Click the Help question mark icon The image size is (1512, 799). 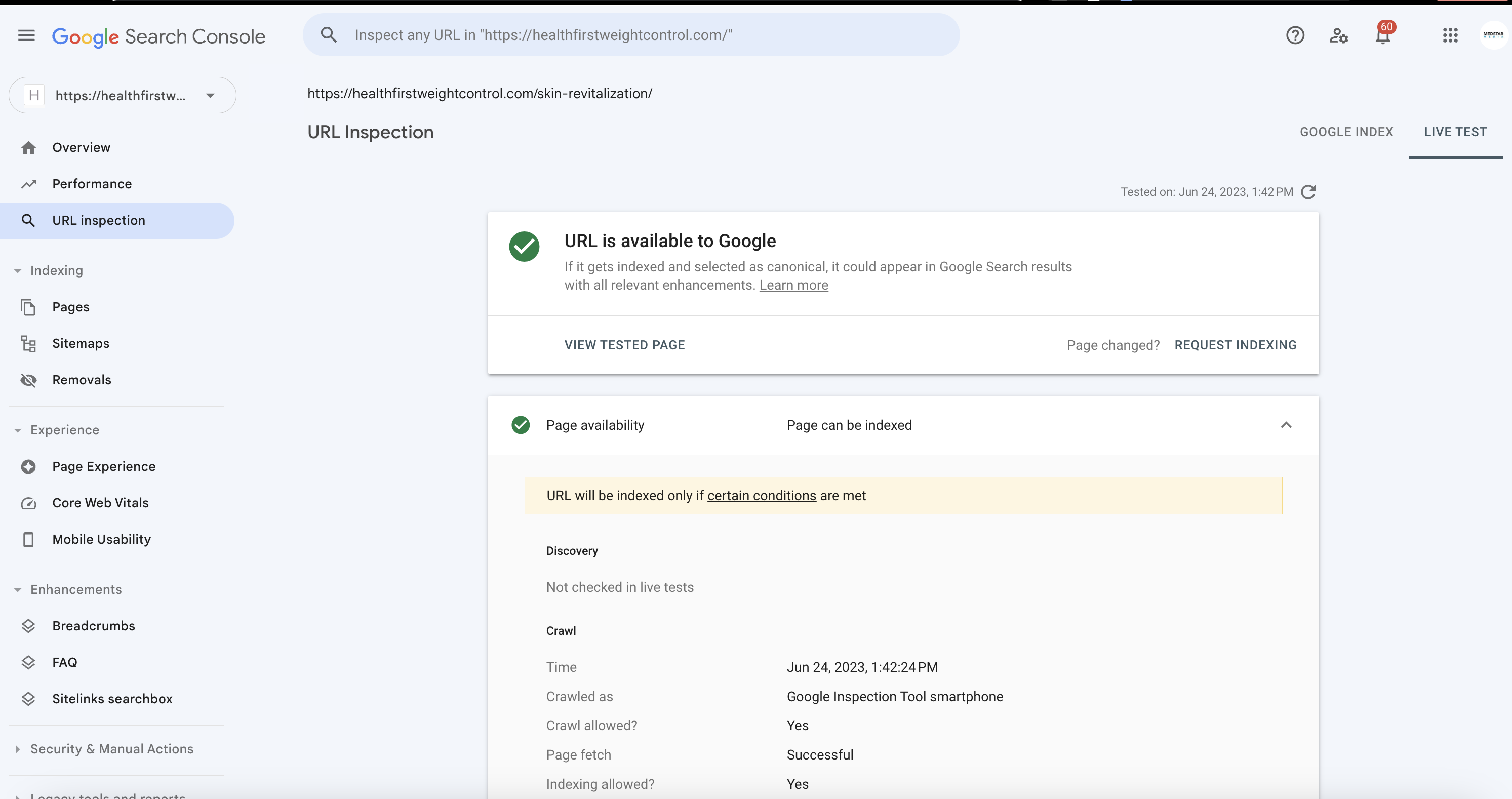[x=1295, y=36]
